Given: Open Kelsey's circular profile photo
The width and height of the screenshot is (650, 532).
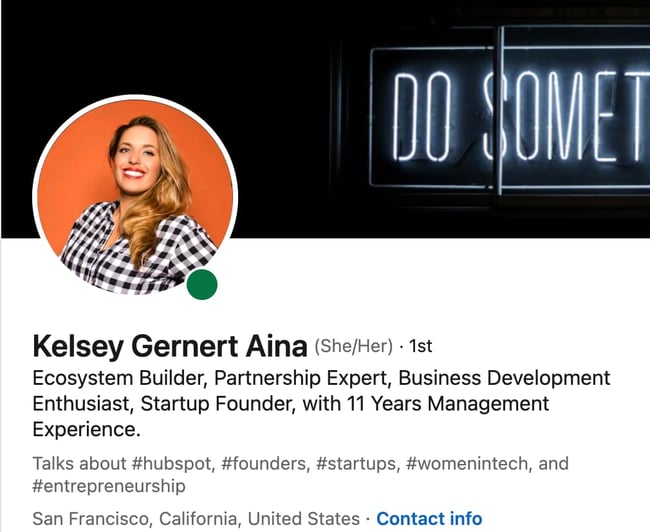Looking at the screenshot, I should pos(135,195).
